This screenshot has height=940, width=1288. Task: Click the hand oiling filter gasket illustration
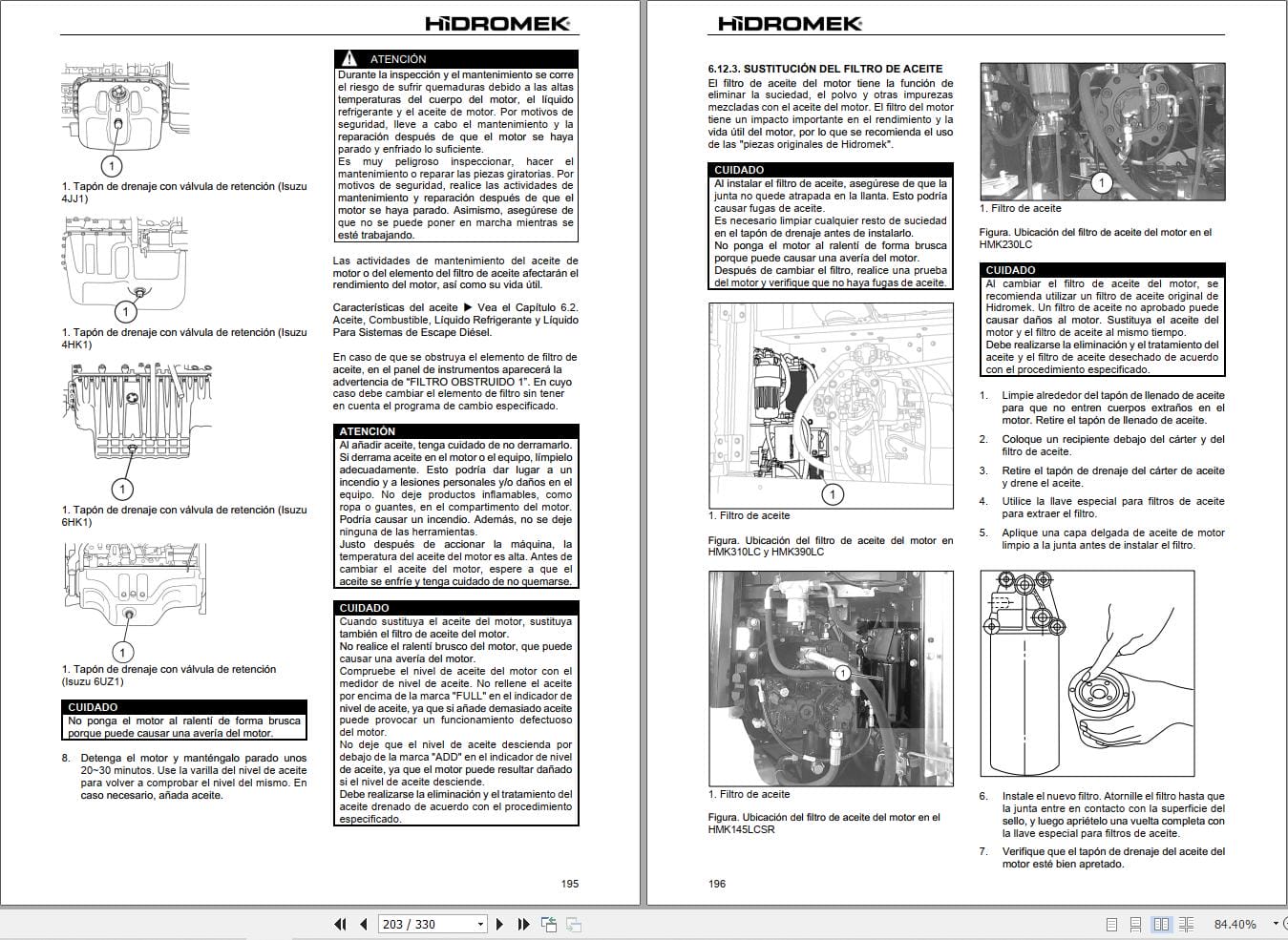tap(1087, 676)
